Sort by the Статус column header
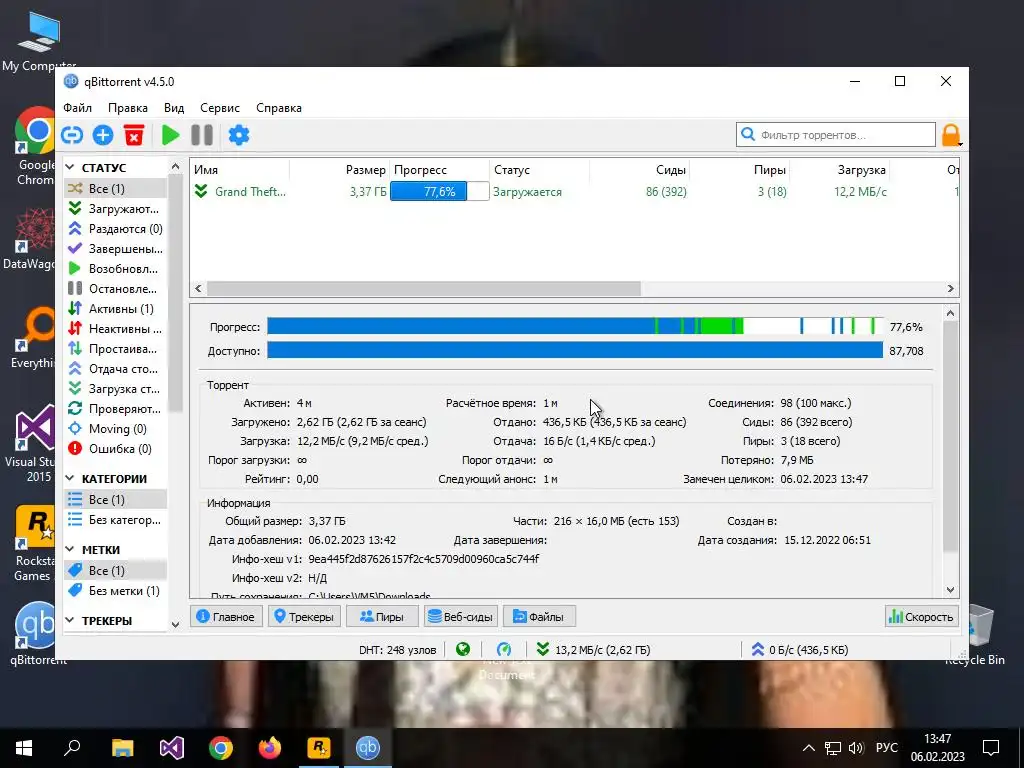This screenshot has height=768, width=1024. point(539,170)
